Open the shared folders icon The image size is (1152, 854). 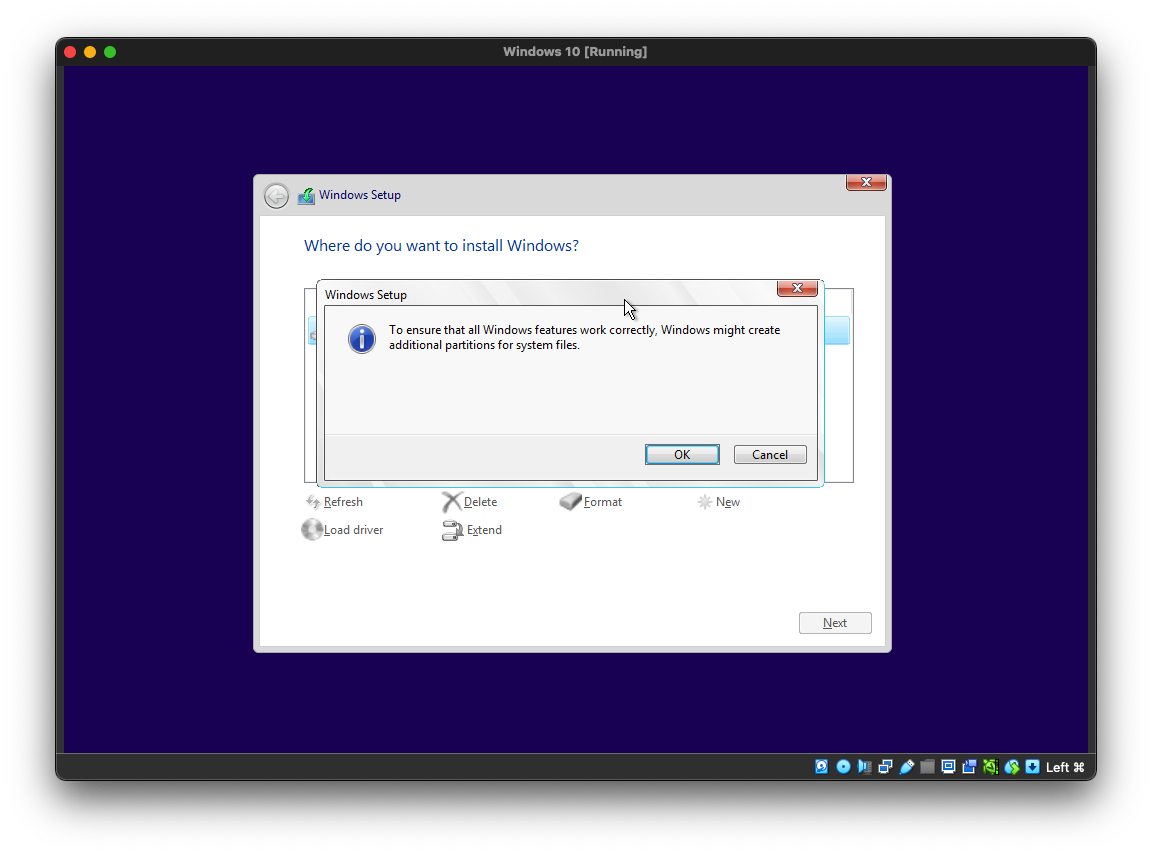(x=927, y=767)
